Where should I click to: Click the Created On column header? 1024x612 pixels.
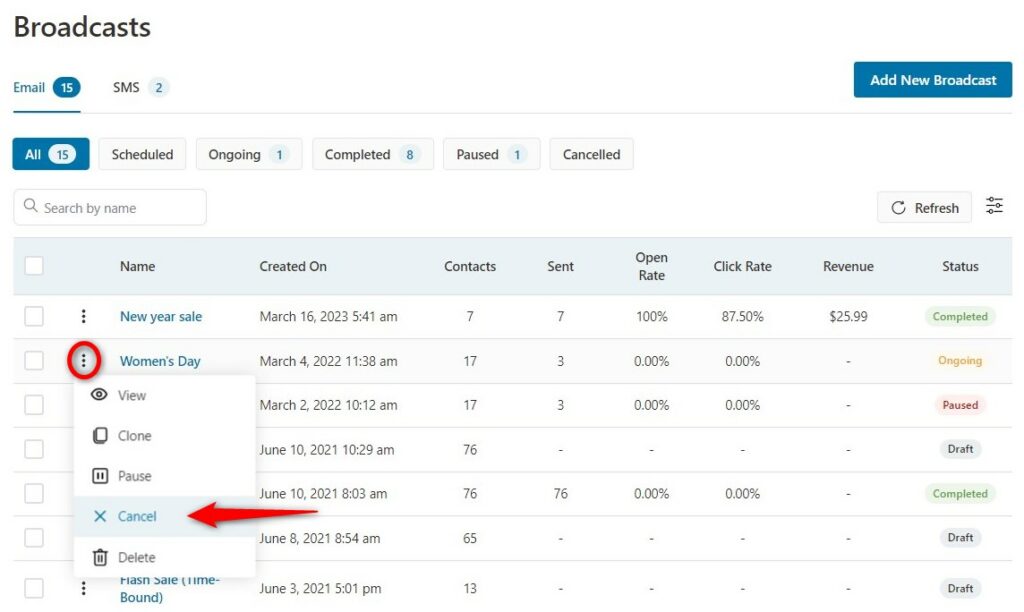tap(293, 266)
